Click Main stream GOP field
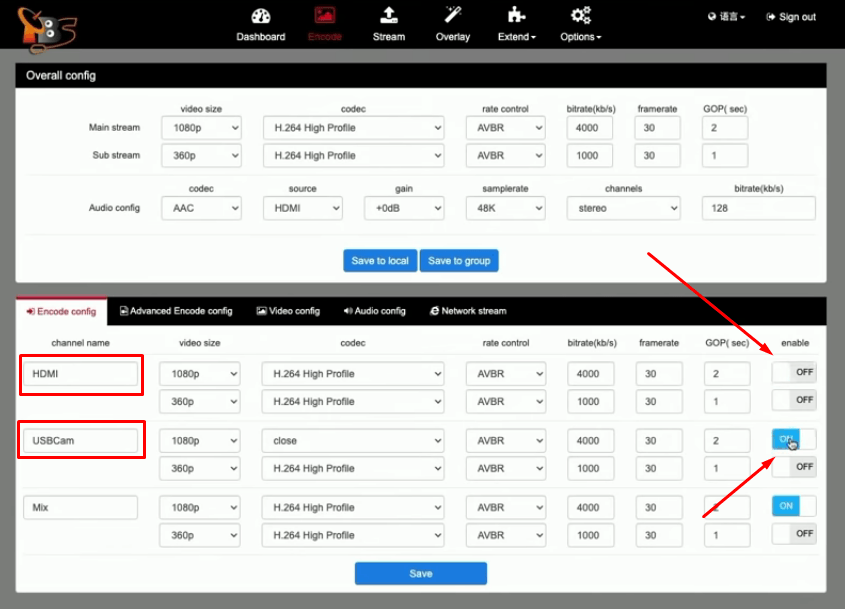The image size is (845, 609). [x=725, y=128]
